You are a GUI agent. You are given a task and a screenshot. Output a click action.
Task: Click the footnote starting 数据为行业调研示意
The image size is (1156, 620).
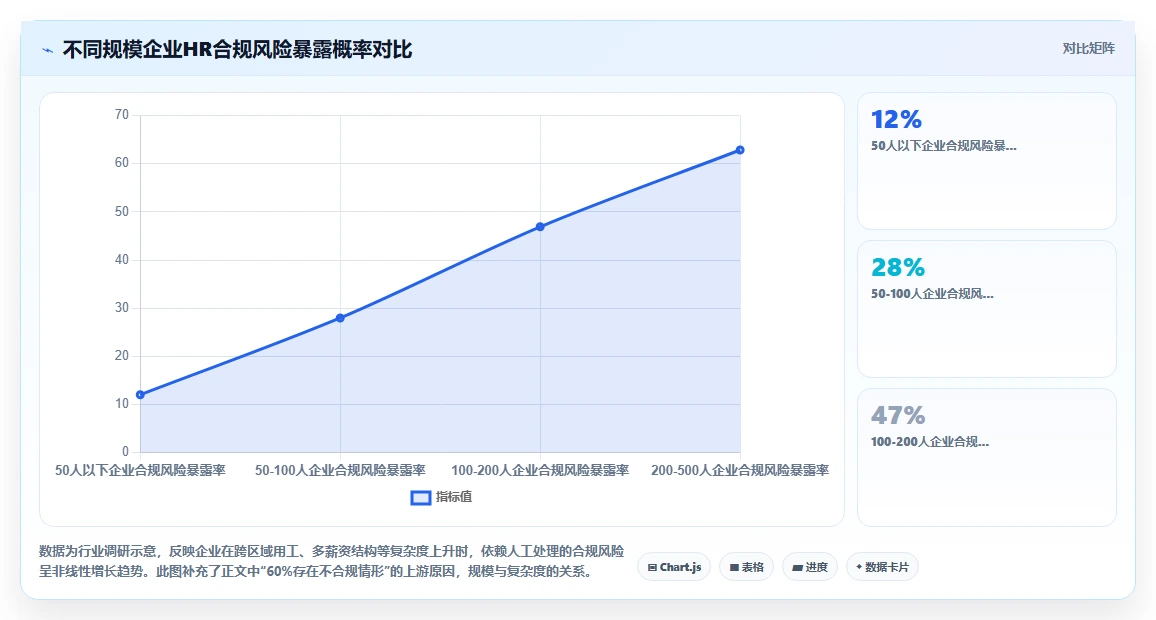[x=332, y=561]
